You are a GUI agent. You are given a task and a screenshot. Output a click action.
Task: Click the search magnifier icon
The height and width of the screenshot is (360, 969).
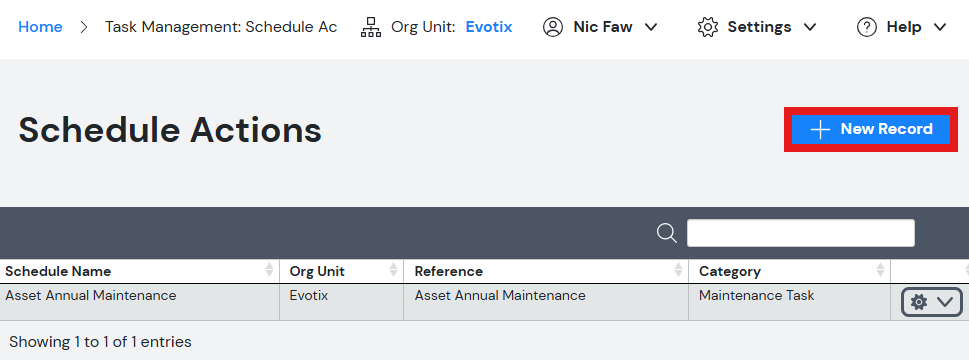click(x=667, y=233)
